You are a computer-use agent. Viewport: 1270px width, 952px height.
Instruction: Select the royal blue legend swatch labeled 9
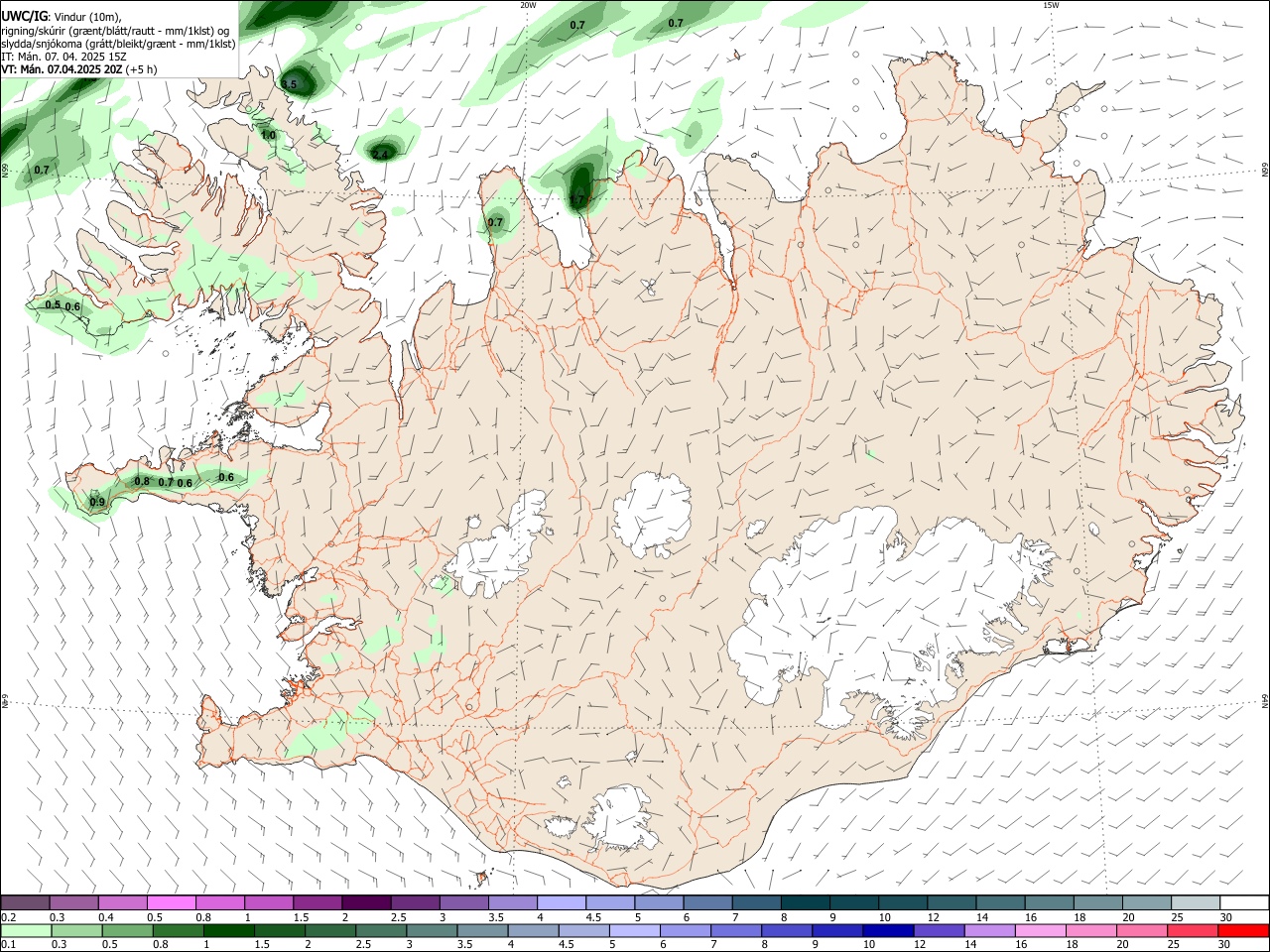coord(836,930)
